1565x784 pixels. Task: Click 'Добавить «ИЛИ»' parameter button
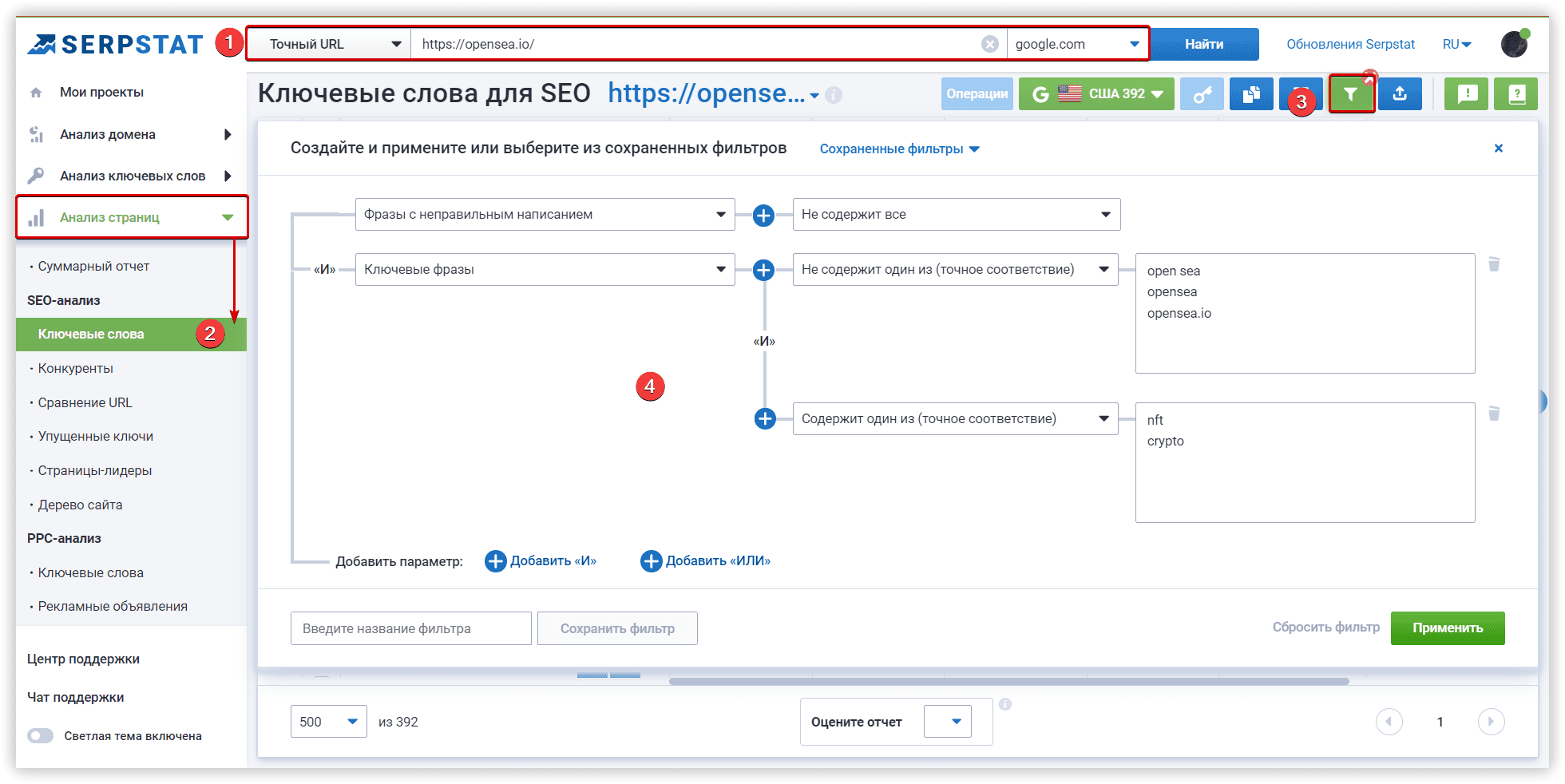(x=706, y=561)
